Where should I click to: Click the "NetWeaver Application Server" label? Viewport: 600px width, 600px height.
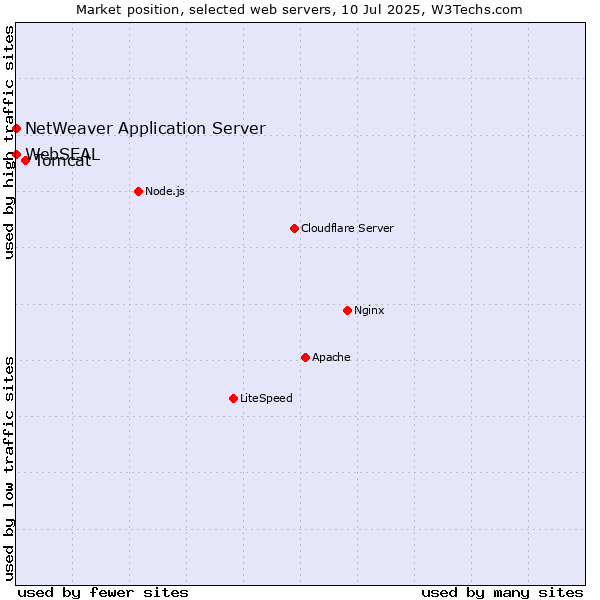click(145, 129)
